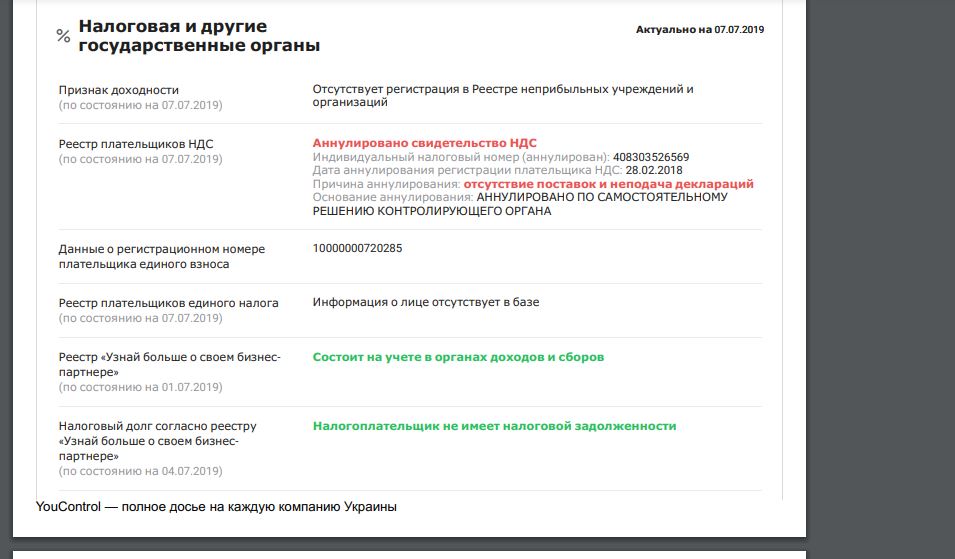The width and height of the screenshot is (955, 559).
Task: Click the footer 'YouControl — полное досье на каждую компанию Украины'
Action: (216, 507)
